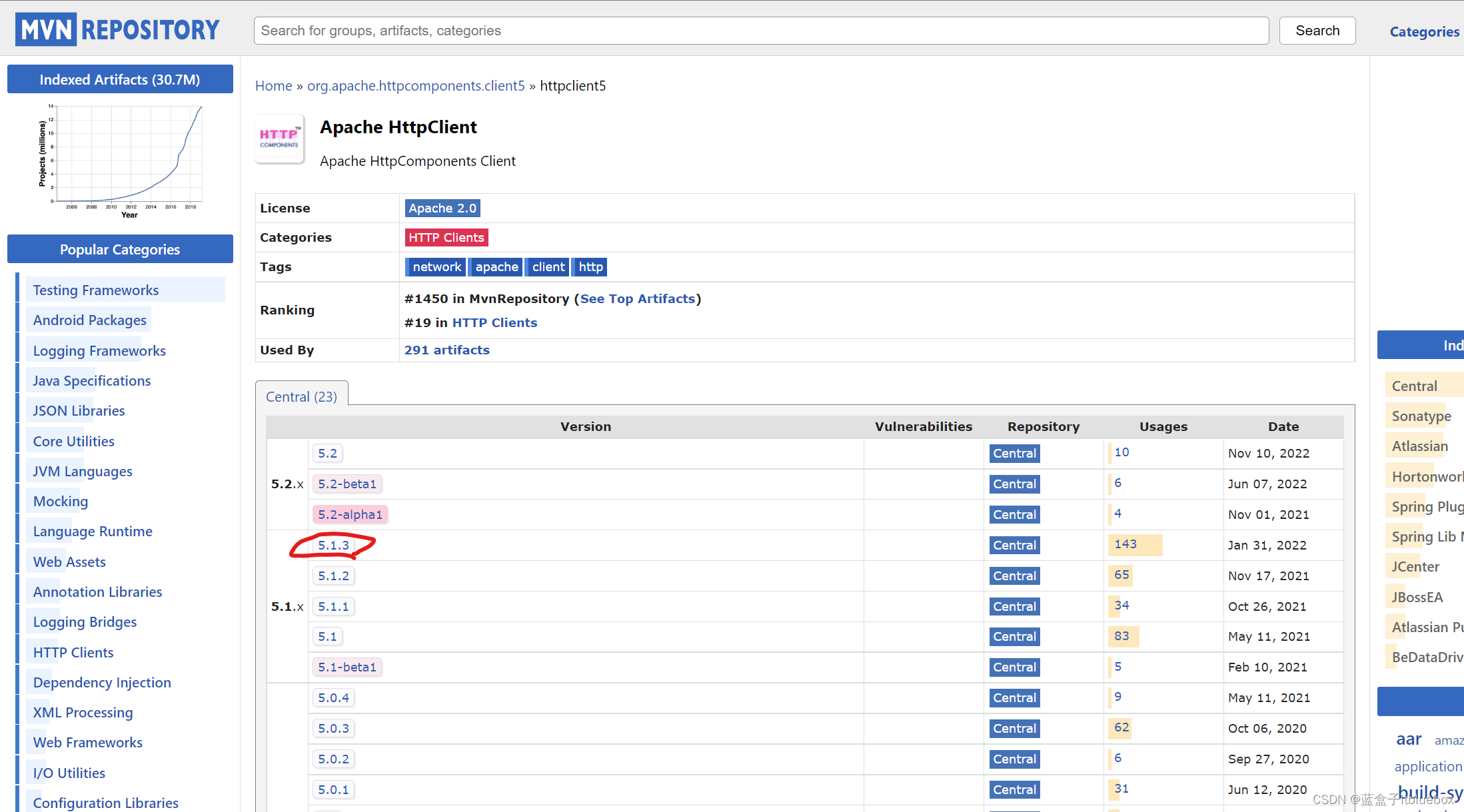Open the Categories link in header
Screen dimensions: 1464x812
tap(1425, 31)
